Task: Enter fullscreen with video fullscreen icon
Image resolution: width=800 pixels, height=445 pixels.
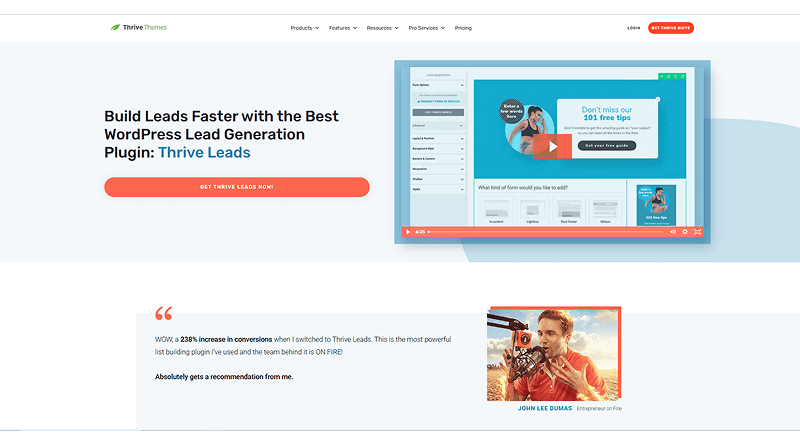Action: [697, 232]
